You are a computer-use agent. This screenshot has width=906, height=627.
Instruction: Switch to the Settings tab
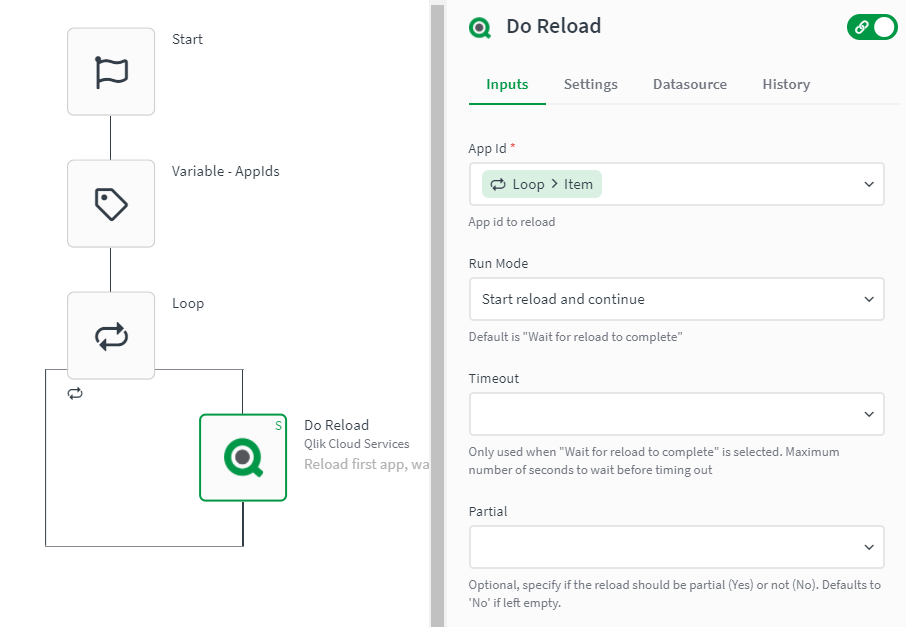point(590,84)
